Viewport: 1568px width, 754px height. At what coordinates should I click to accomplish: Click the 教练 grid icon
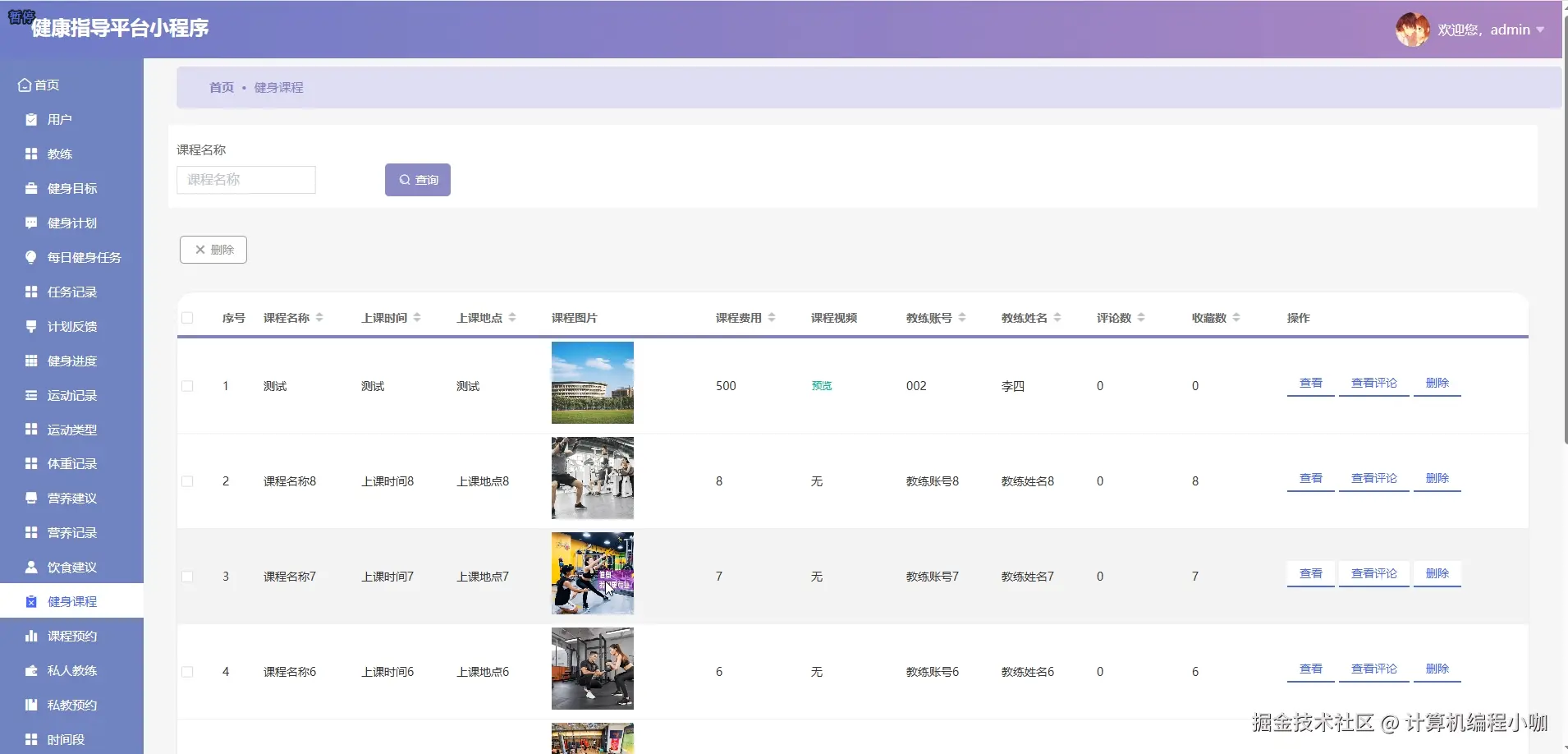31,154
